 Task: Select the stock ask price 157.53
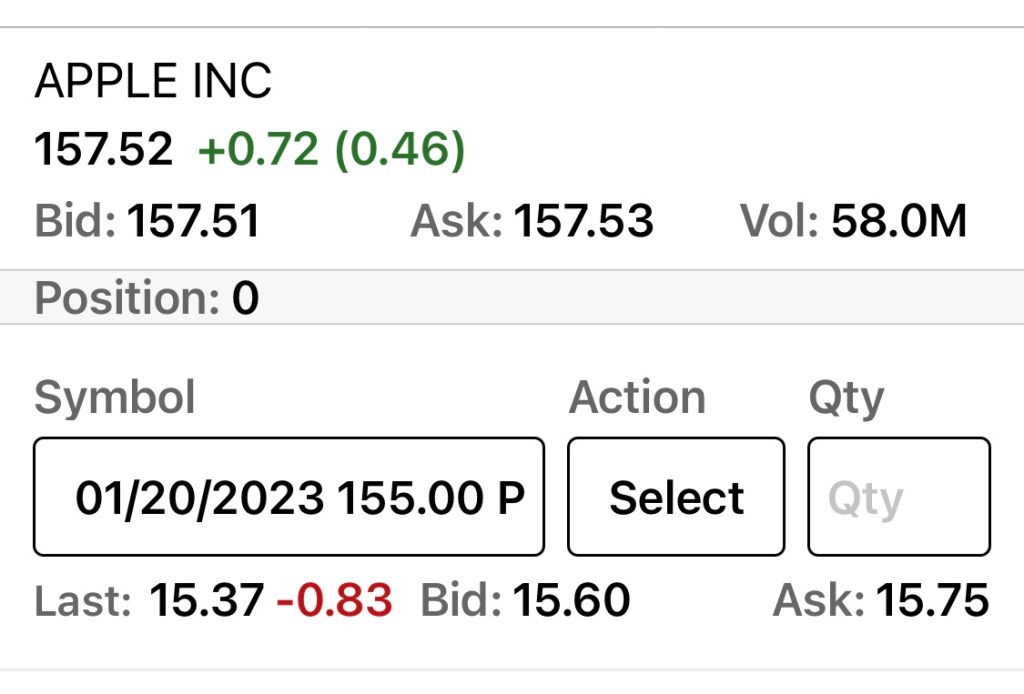[583, 221]
